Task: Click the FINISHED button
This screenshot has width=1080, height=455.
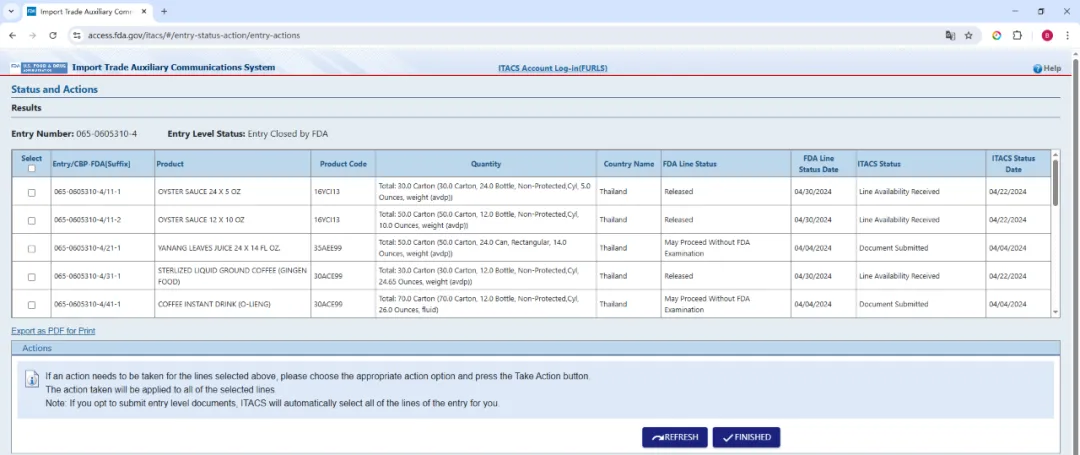Action: (x=746, y=437)
